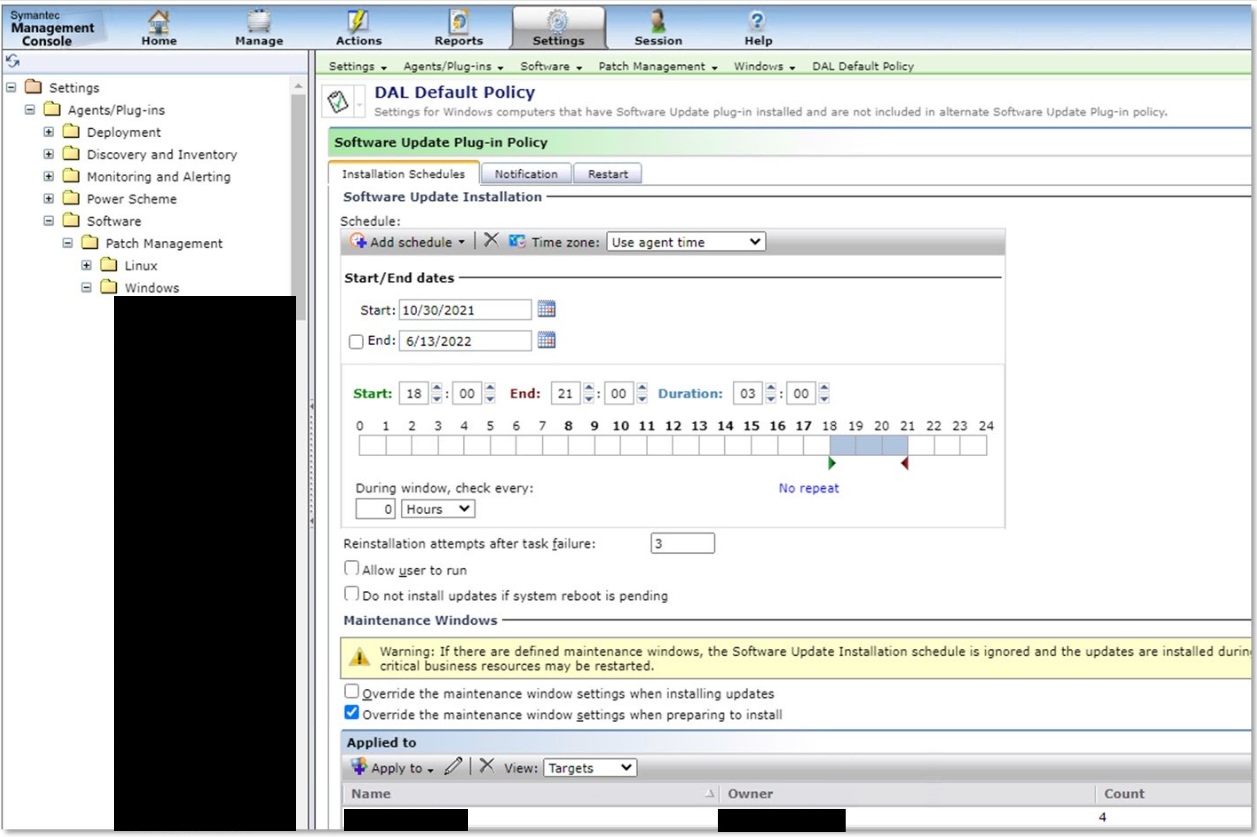Open the Reports icon
Viewport: 1257px width, 837px height.
pos(458,22)
